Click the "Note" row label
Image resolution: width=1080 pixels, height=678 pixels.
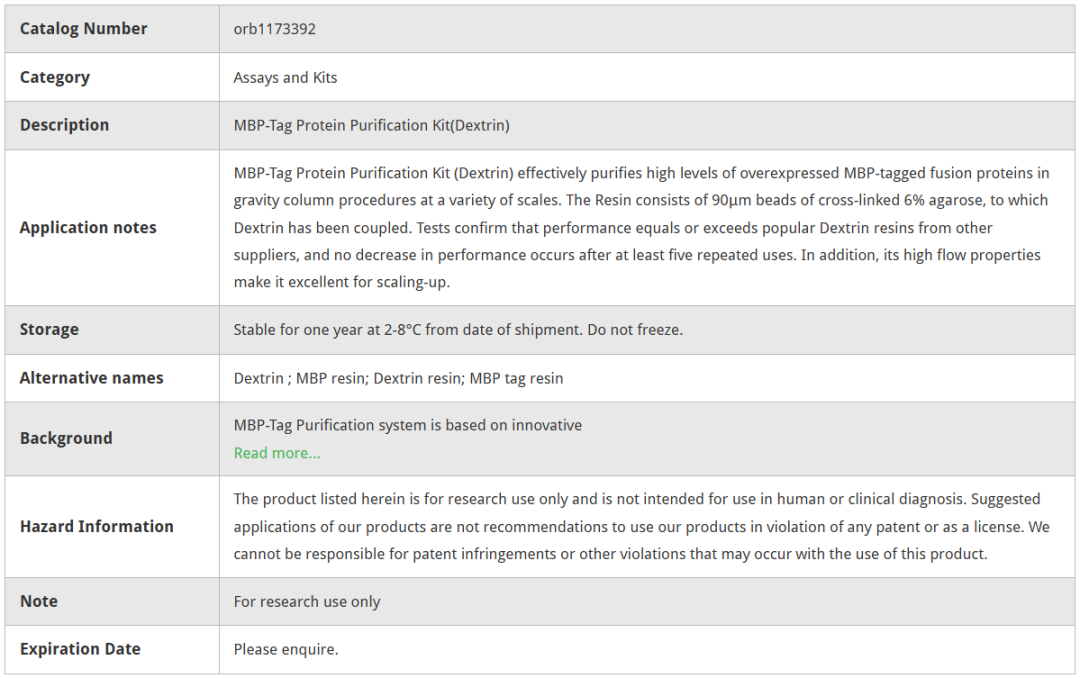39,601
